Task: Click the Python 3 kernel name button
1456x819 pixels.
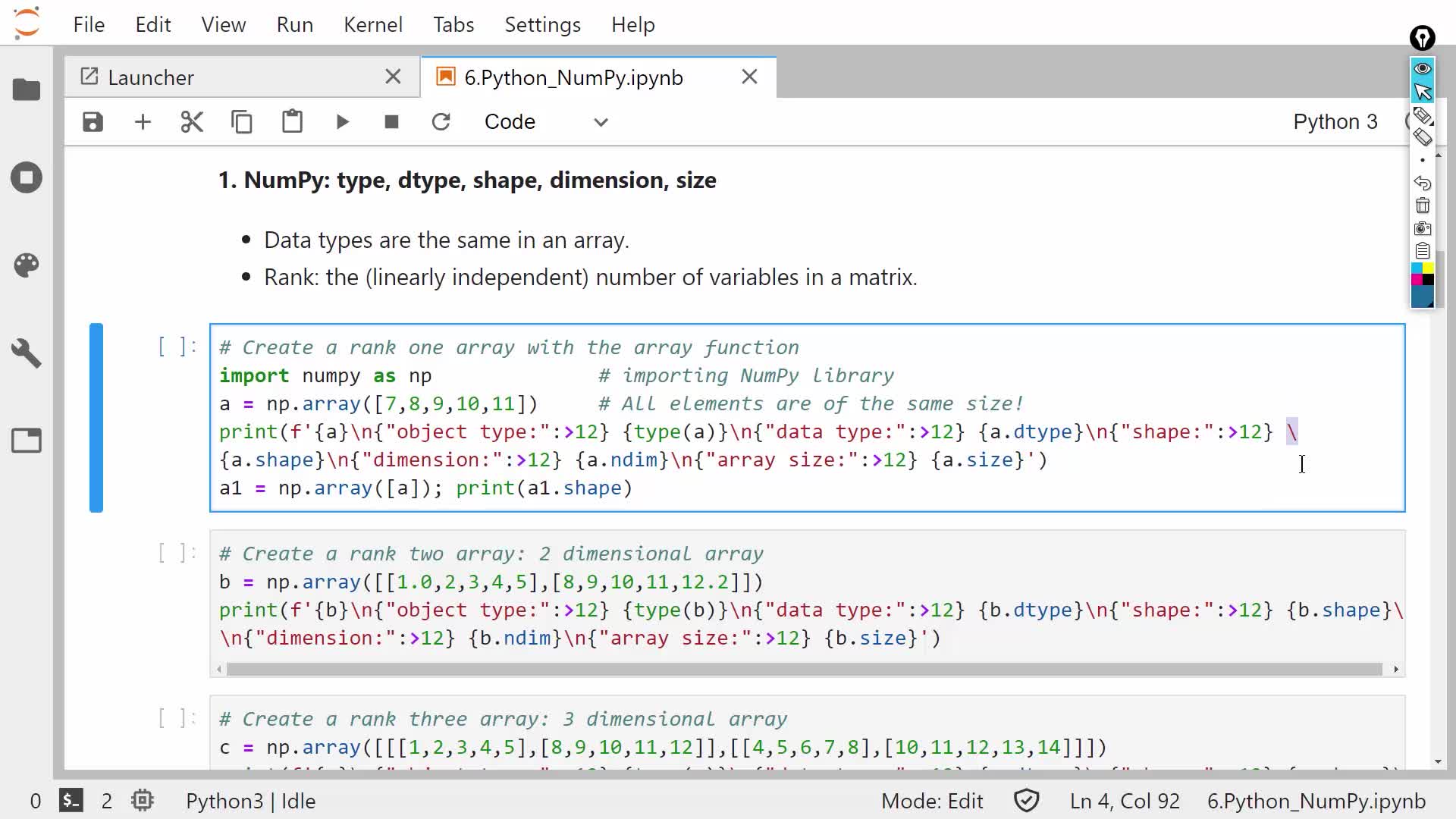Action: (x=1335, y=122)
